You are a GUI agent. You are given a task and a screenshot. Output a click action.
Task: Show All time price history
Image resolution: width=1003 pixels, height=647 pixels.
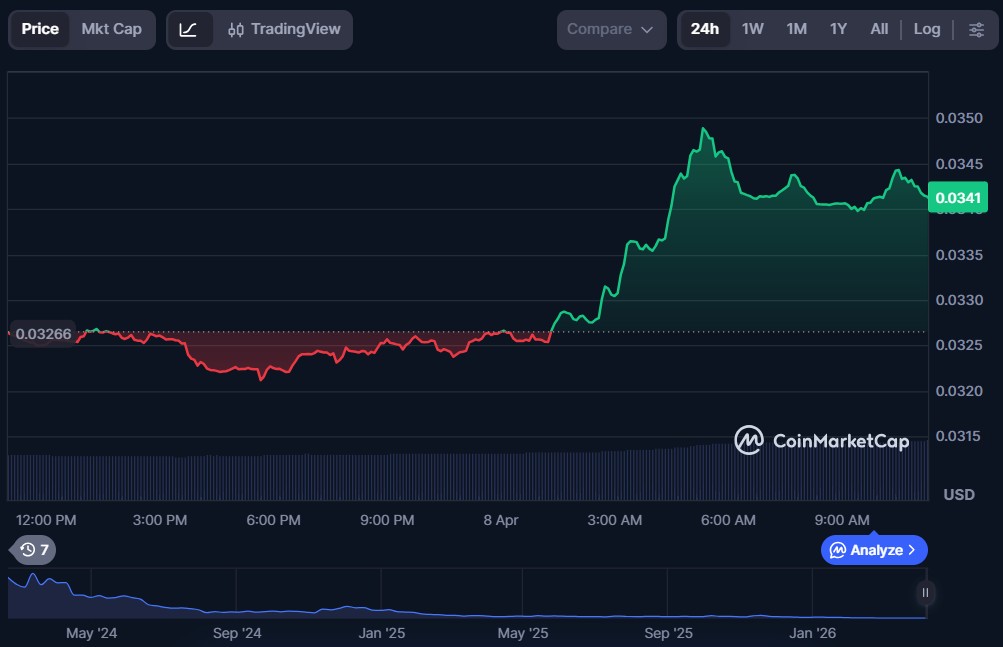879,29
